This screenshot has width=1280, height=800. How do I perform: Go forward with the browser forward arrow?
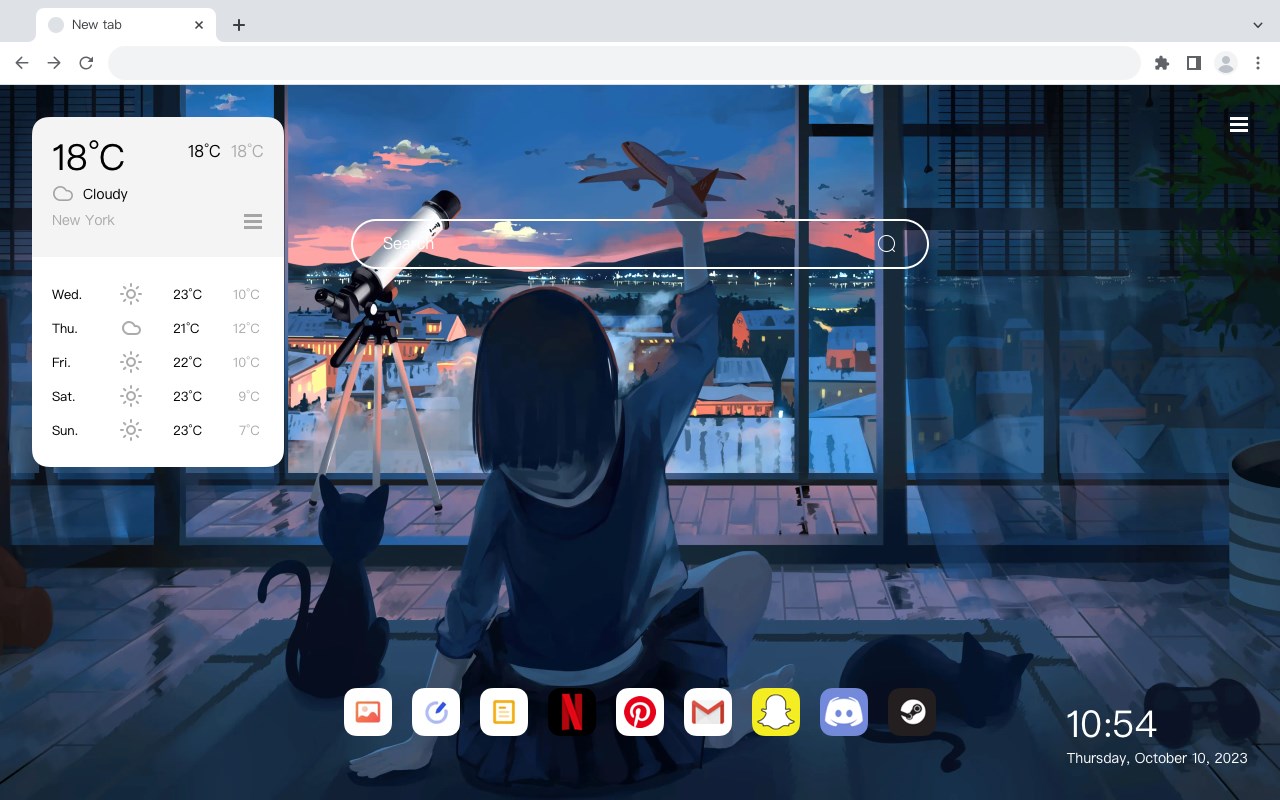pyautogui.click(x=54, y=63)
